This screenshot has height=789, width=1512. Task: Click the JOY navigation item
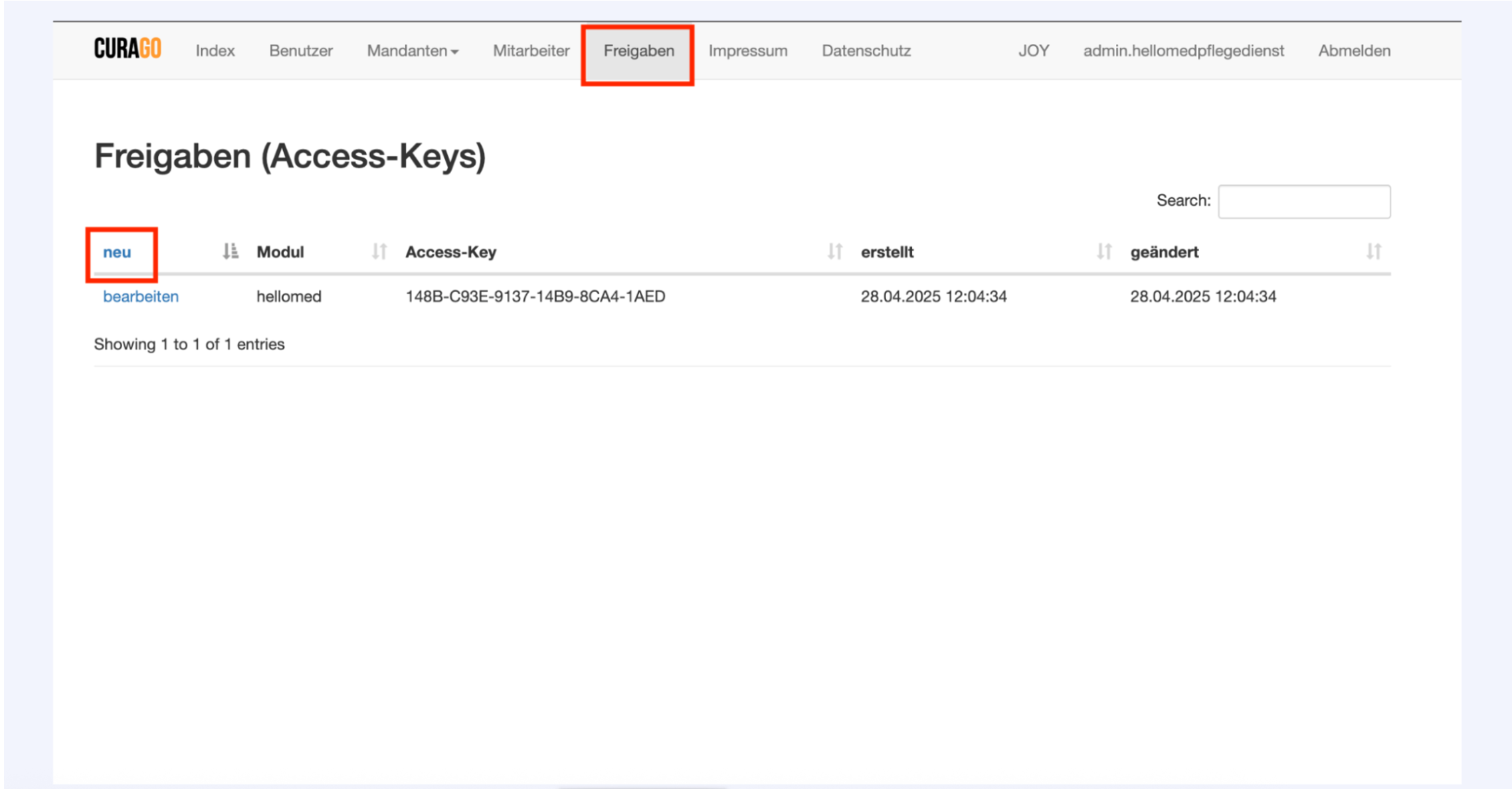coord(1033,51)
